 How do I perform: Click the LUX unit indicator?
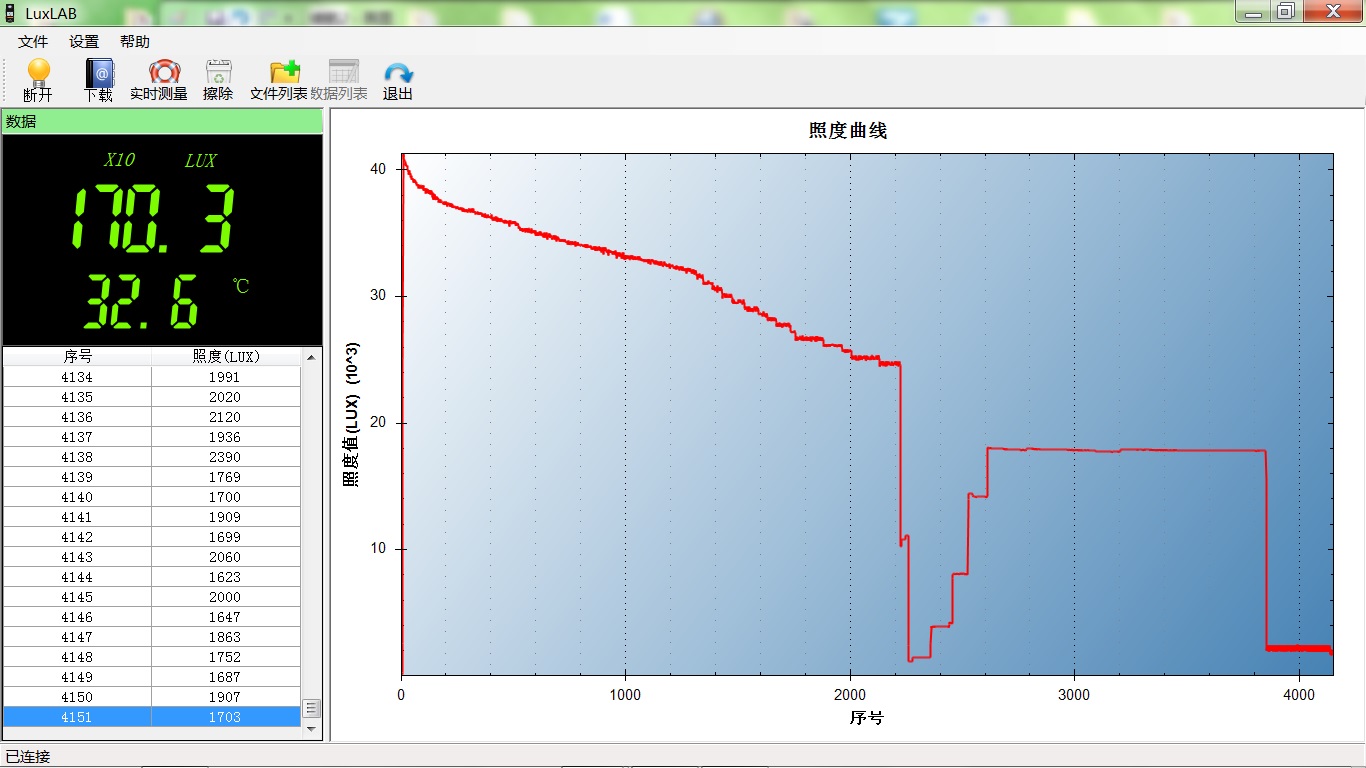(x=200, y=160)
